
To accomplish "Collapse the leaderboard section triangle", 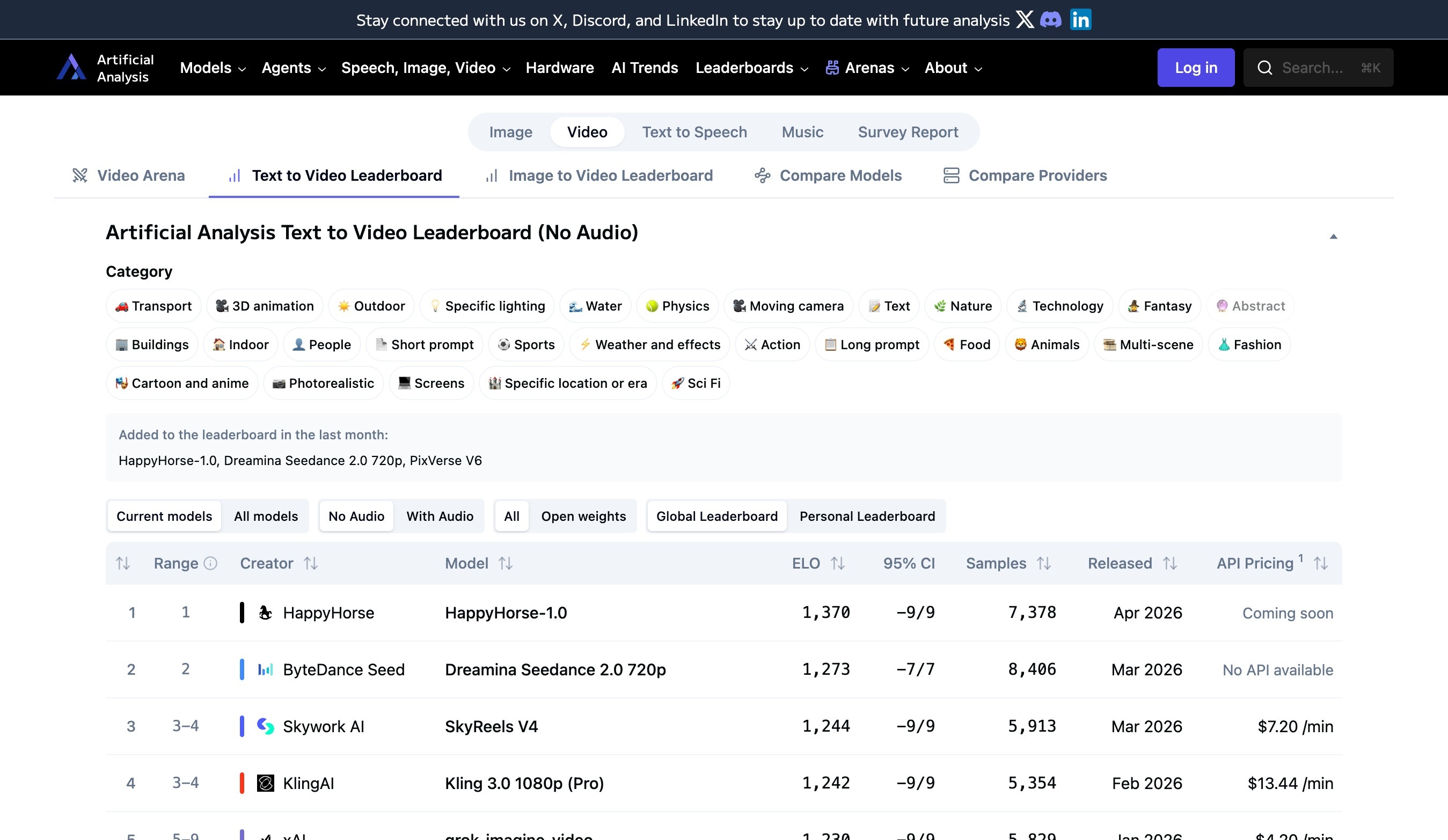I will (x=1333, y=237).
